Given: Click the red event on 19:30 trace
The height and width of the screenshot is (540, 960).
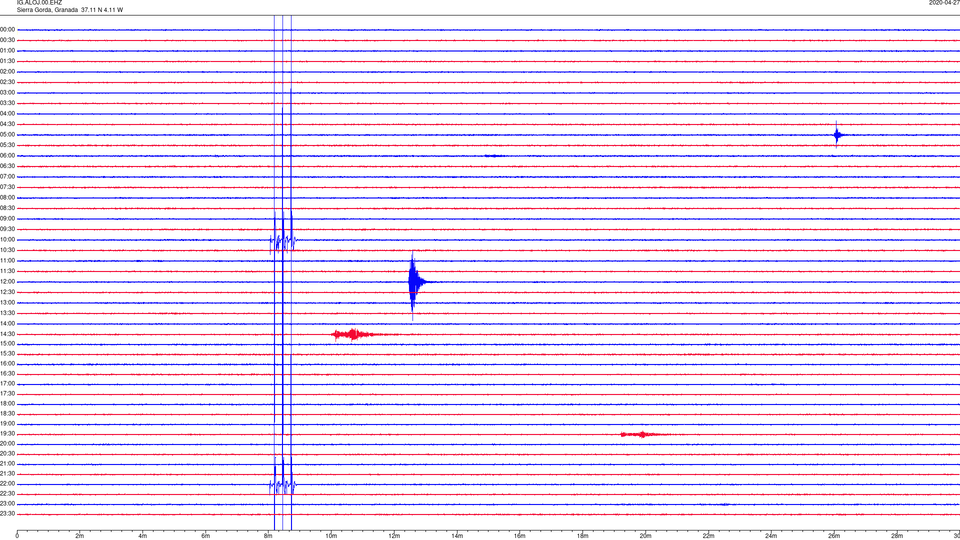Looking at the screenshot, I should [642, 434].
